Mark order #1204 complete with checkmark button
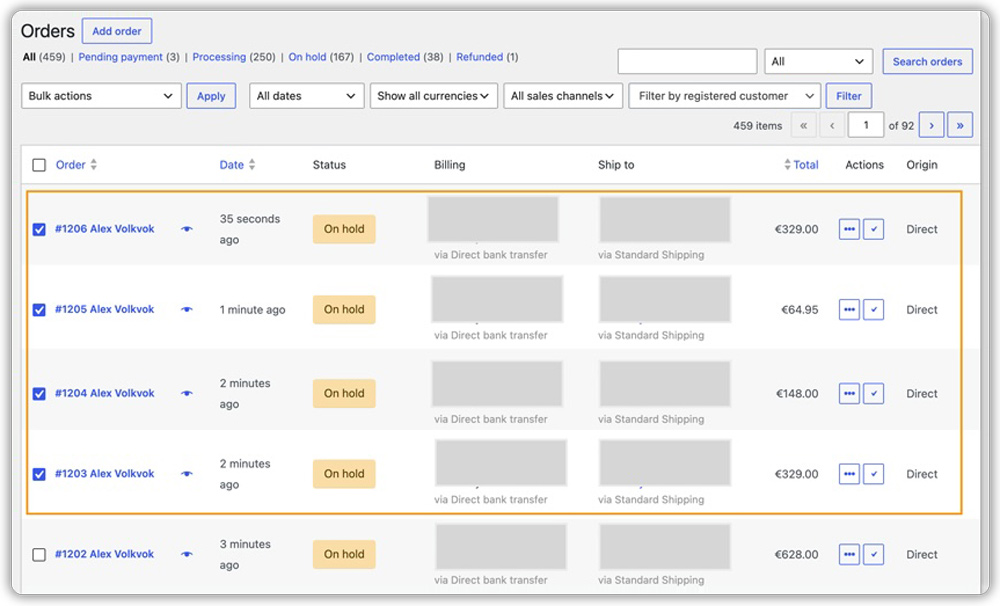 874,394
